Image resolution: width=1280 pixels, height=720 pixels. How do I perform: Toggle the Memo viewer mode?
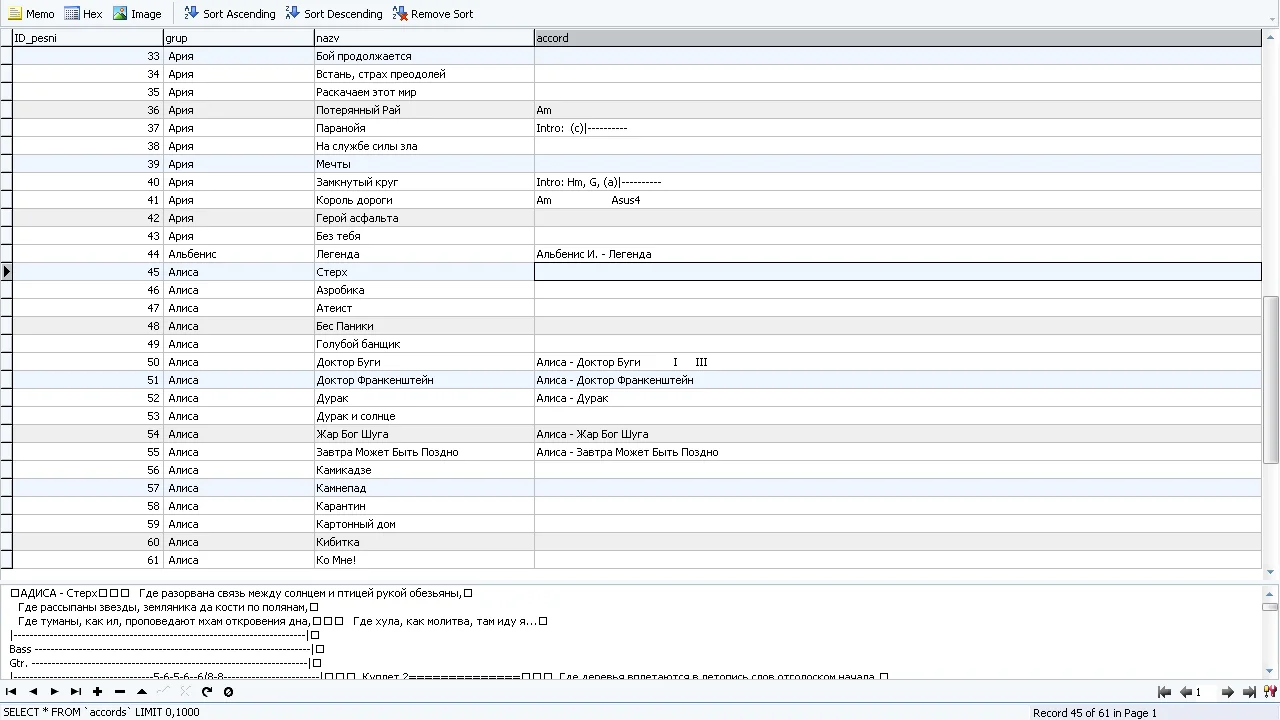tap(32, 13)
